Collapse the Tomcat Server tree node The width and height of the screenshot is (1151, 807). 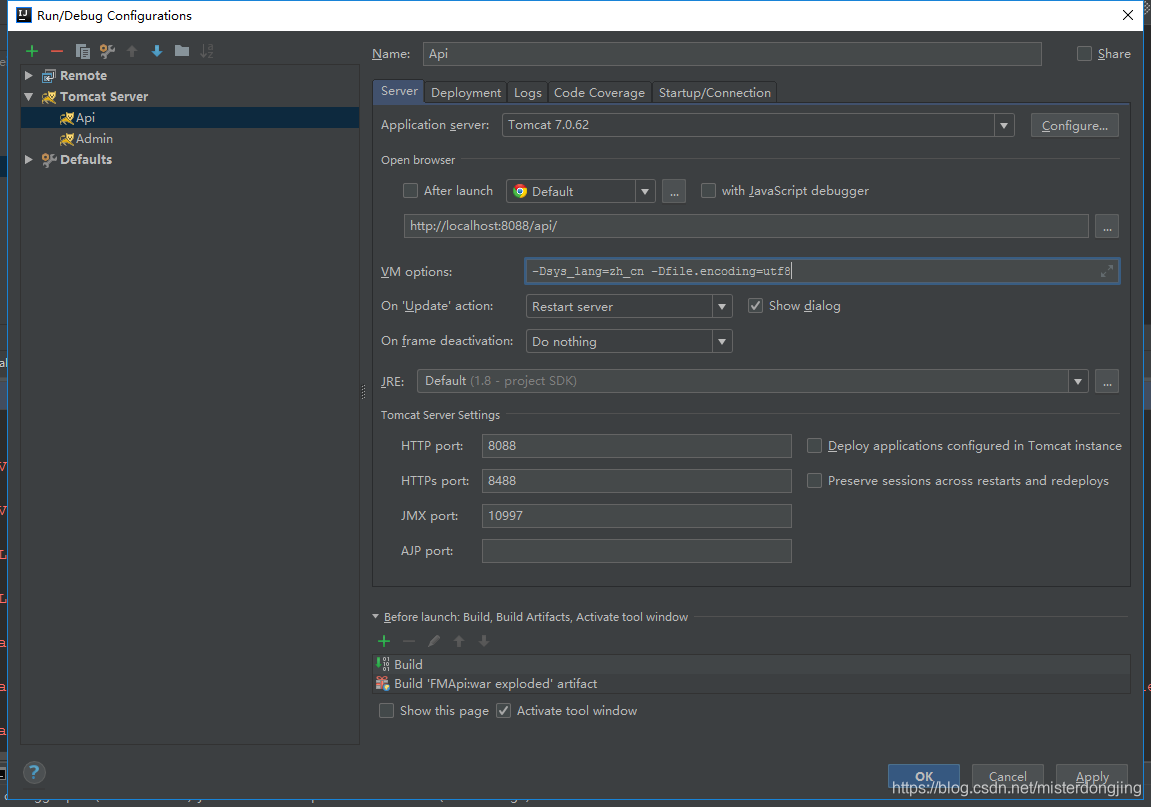coord(29,97)
